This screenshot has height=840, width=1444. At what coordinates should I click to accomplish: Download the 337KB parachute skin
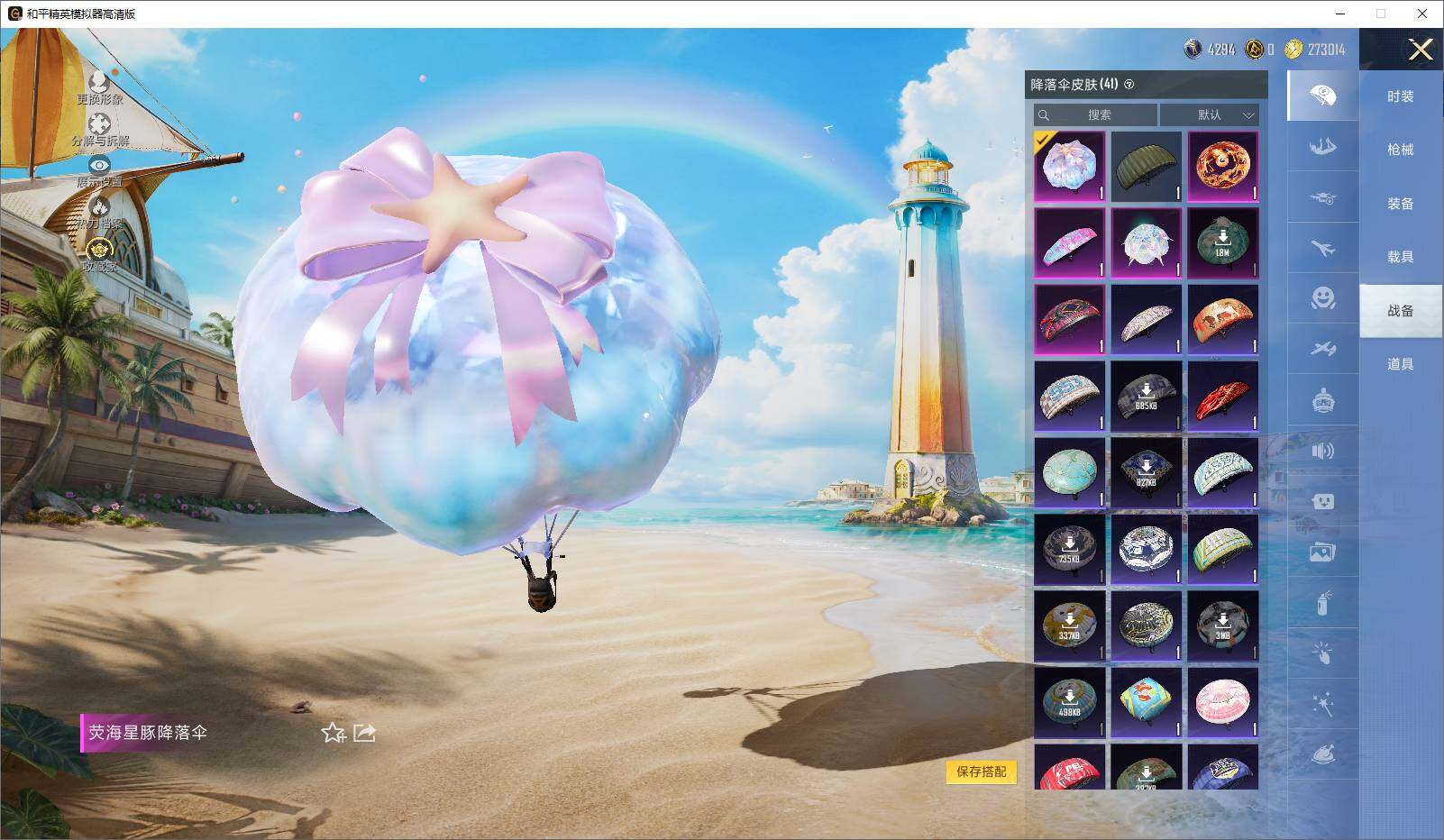[1070, 626]
